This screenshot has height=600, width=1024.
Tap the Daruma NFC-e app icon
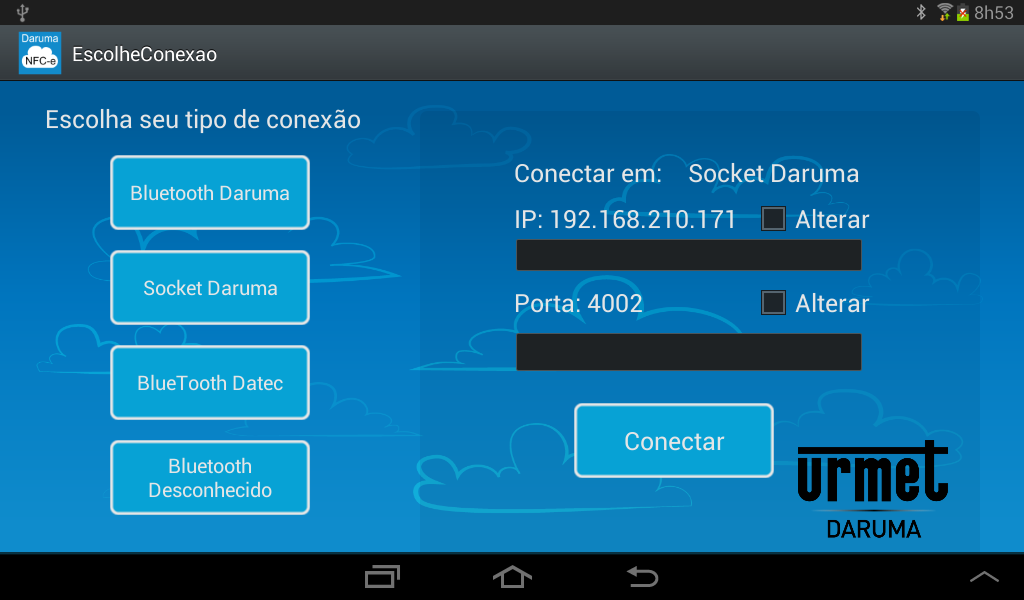pyautogui.click(x=40, y=53)
